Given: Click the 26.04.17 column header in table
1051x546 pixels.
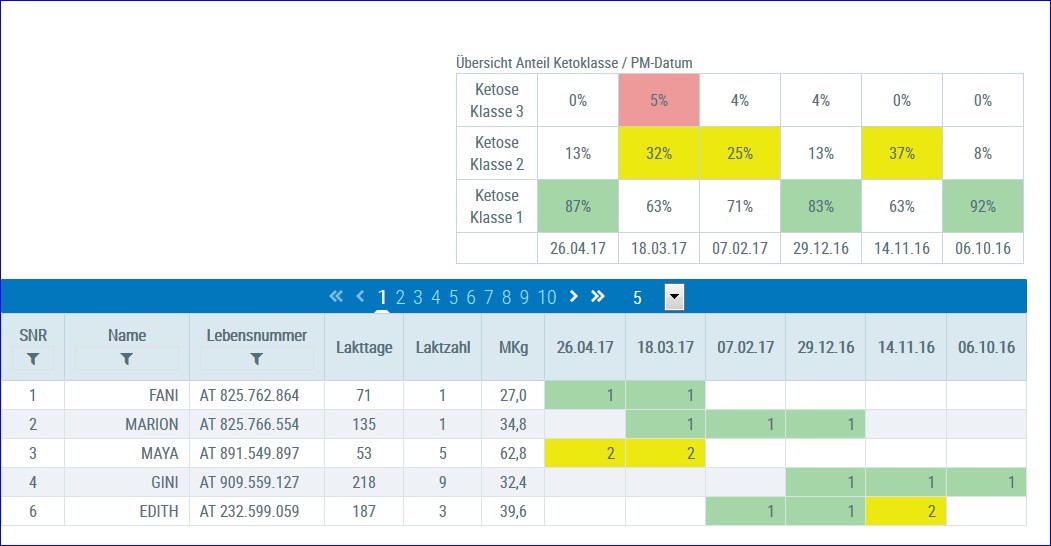Looking at the screenshot, I should point(584,347).
